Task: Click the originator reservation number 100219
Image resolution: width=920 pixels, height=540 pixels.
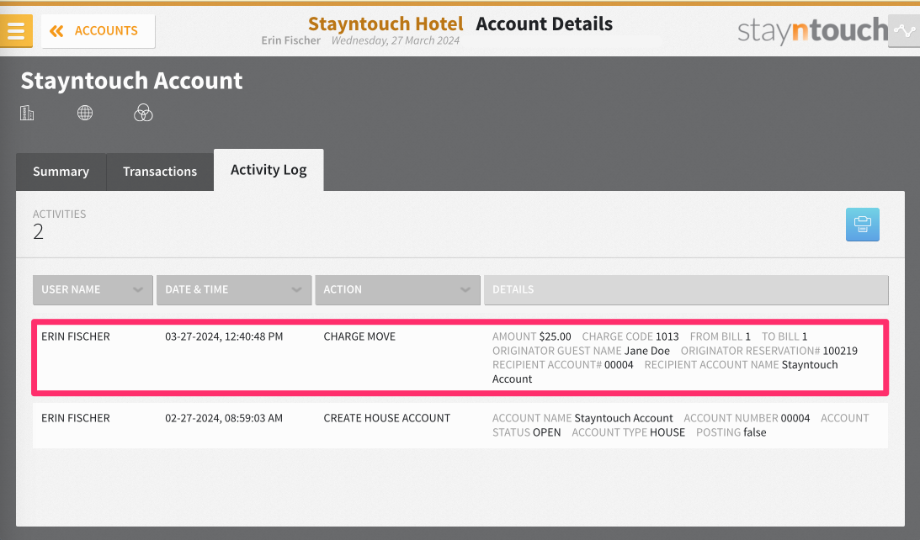Action: [x=840, y=350]
